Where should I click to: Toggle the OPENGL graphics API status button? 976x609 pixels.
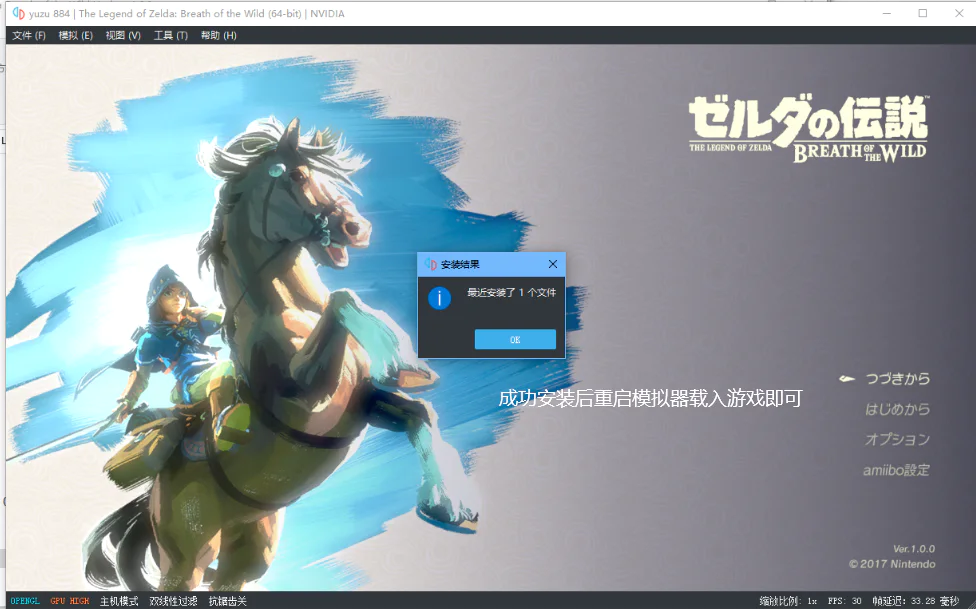point(25,601)
